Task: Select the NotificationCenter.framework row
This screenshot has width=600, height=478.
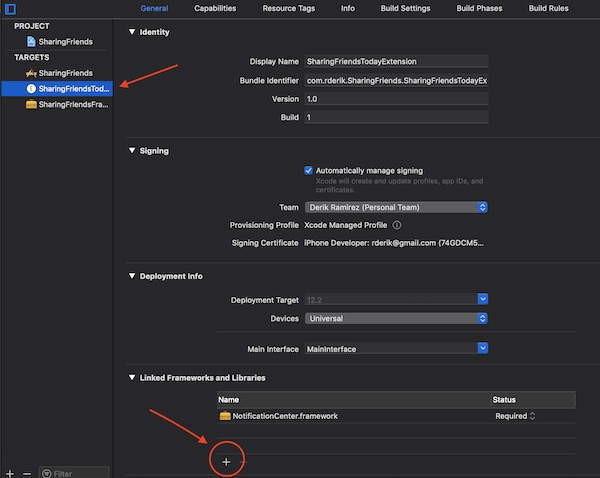Action: coord(396,416)
